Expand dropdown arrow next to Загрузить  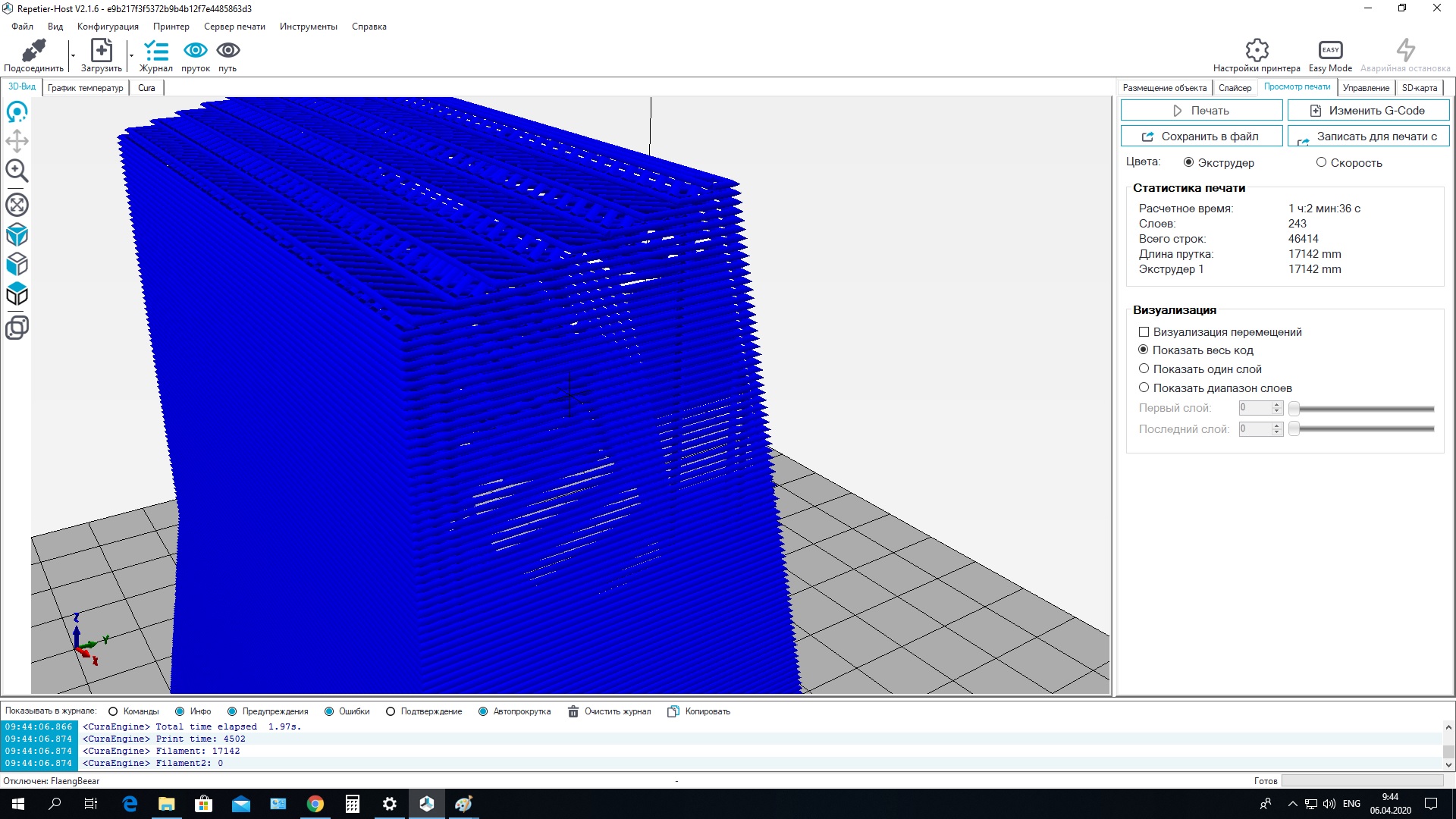(130, 55)
